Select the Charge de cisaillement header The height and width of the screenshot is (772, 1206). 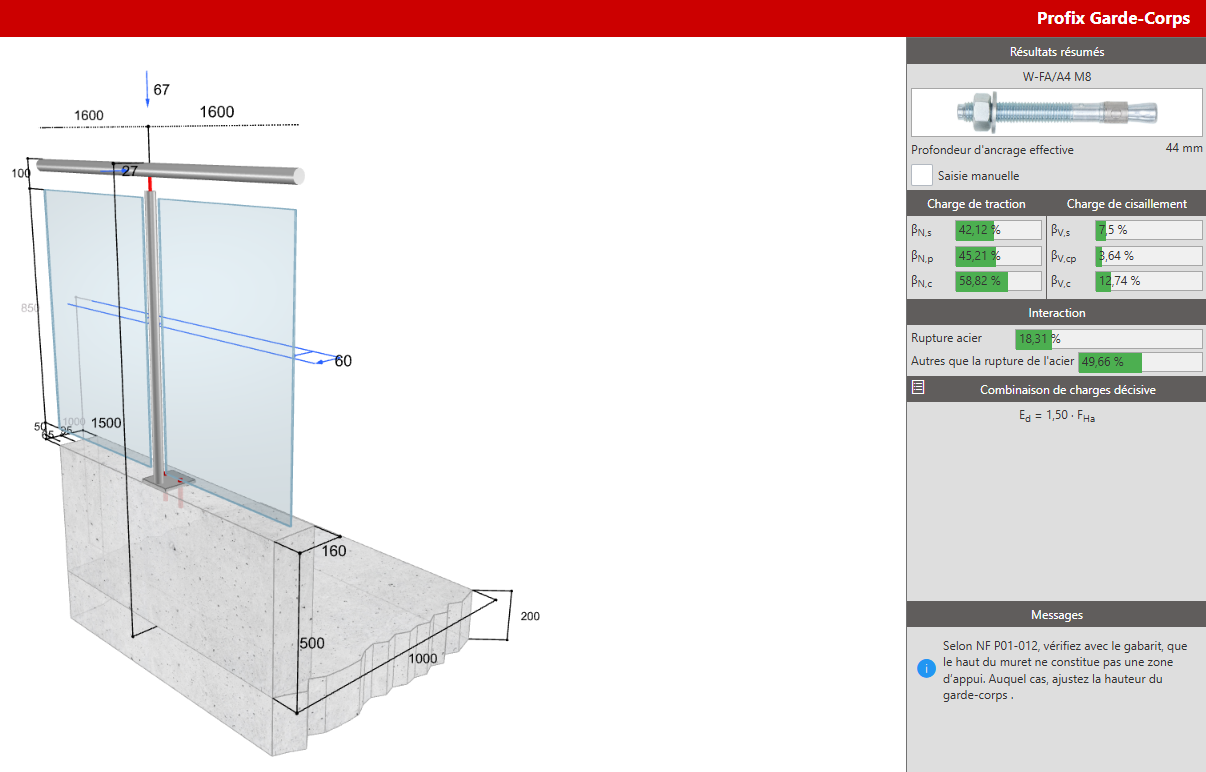(1126, 204)
